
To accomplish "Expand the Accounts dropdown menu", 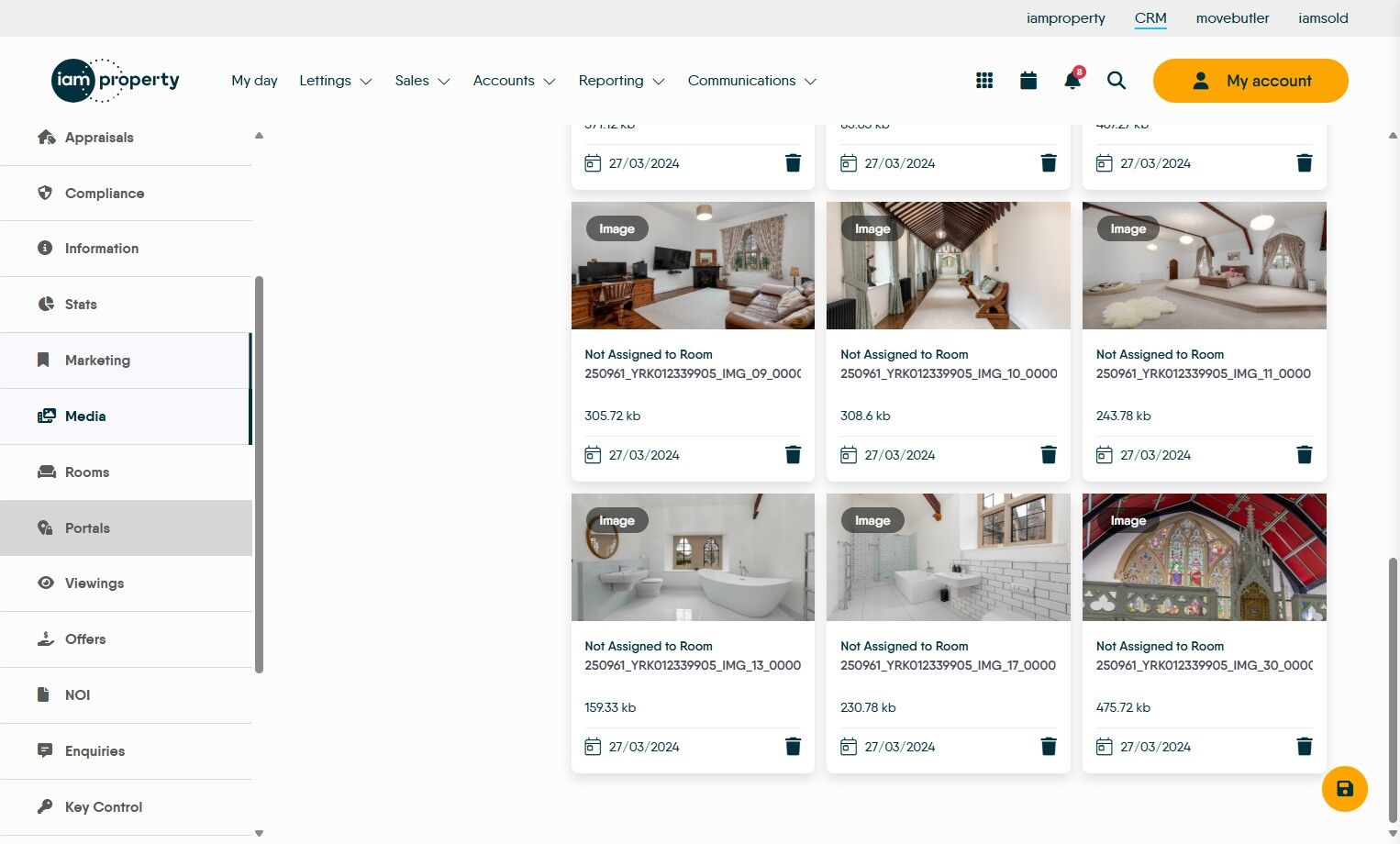I will tap(515, 81).
